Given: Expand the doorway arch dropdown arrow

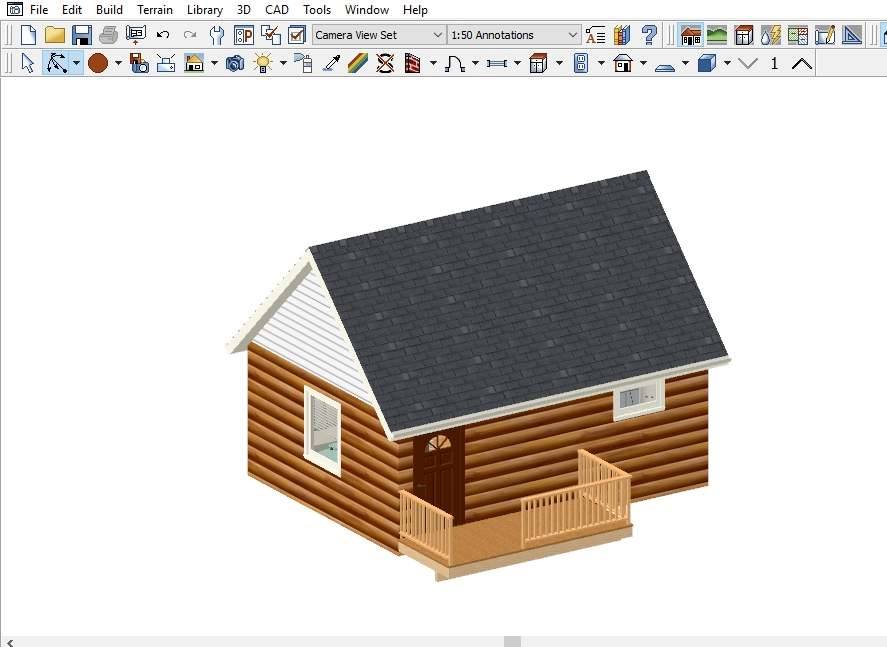Looking at the screenshot, I should [x=475, y=63].
